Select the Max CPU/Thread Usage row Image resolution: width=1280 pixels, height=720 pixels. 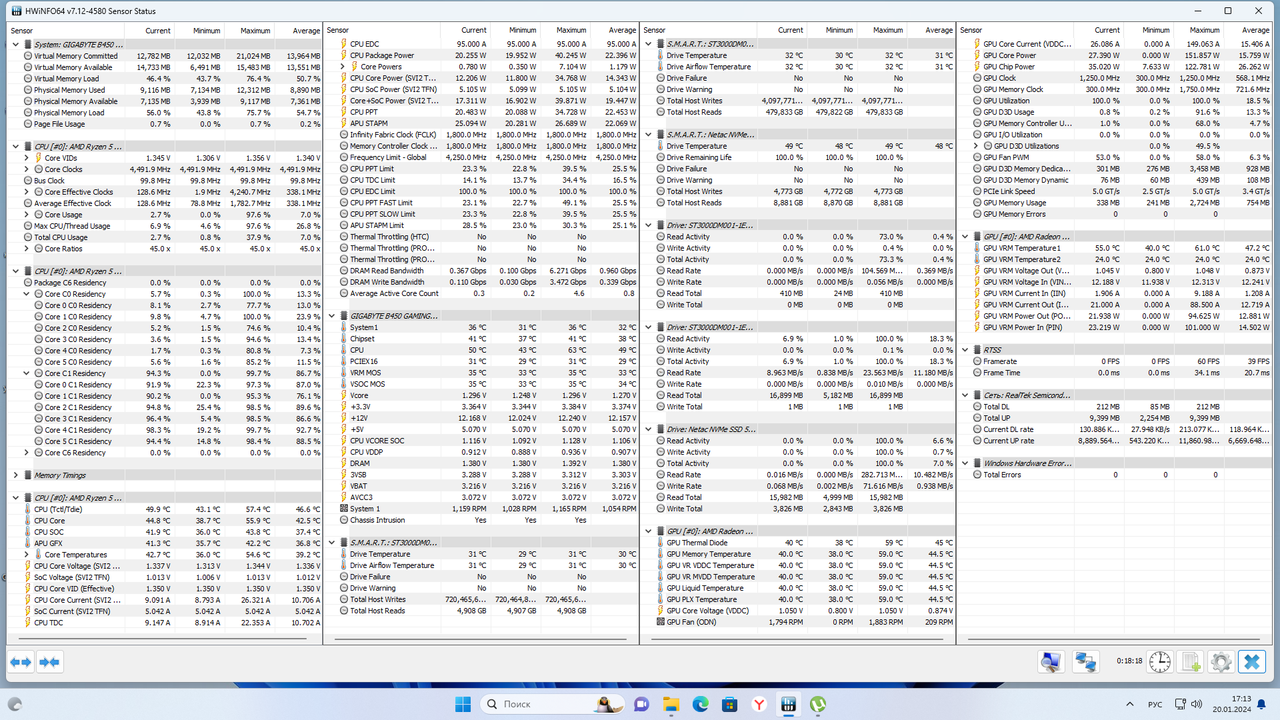pyautogui.click(x=165, y=226)
